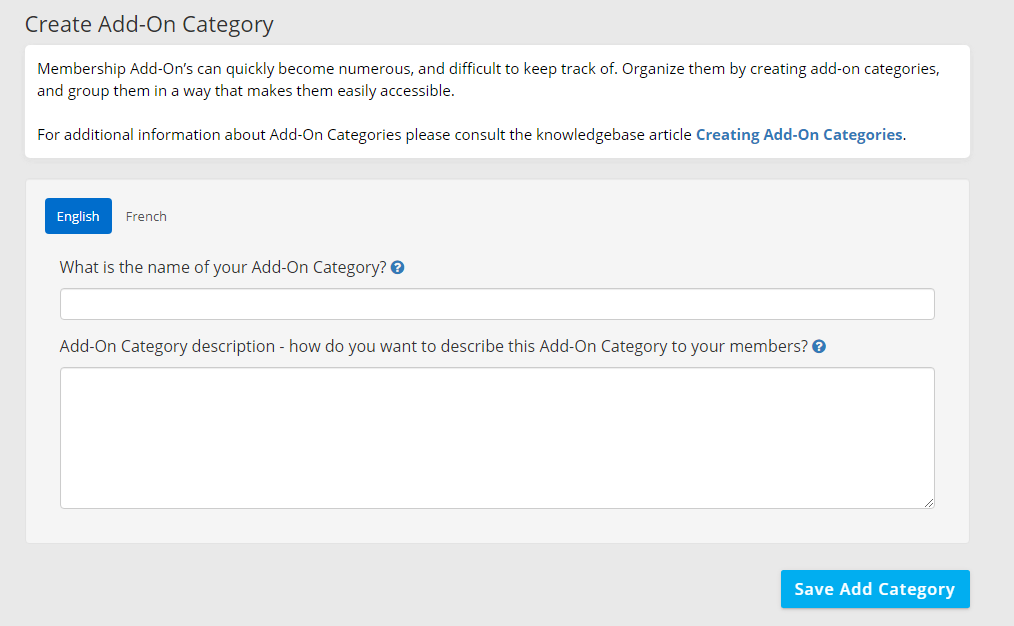Click the 'What is the name' field label
This screenshot has width=1014, height=626.
223,268
